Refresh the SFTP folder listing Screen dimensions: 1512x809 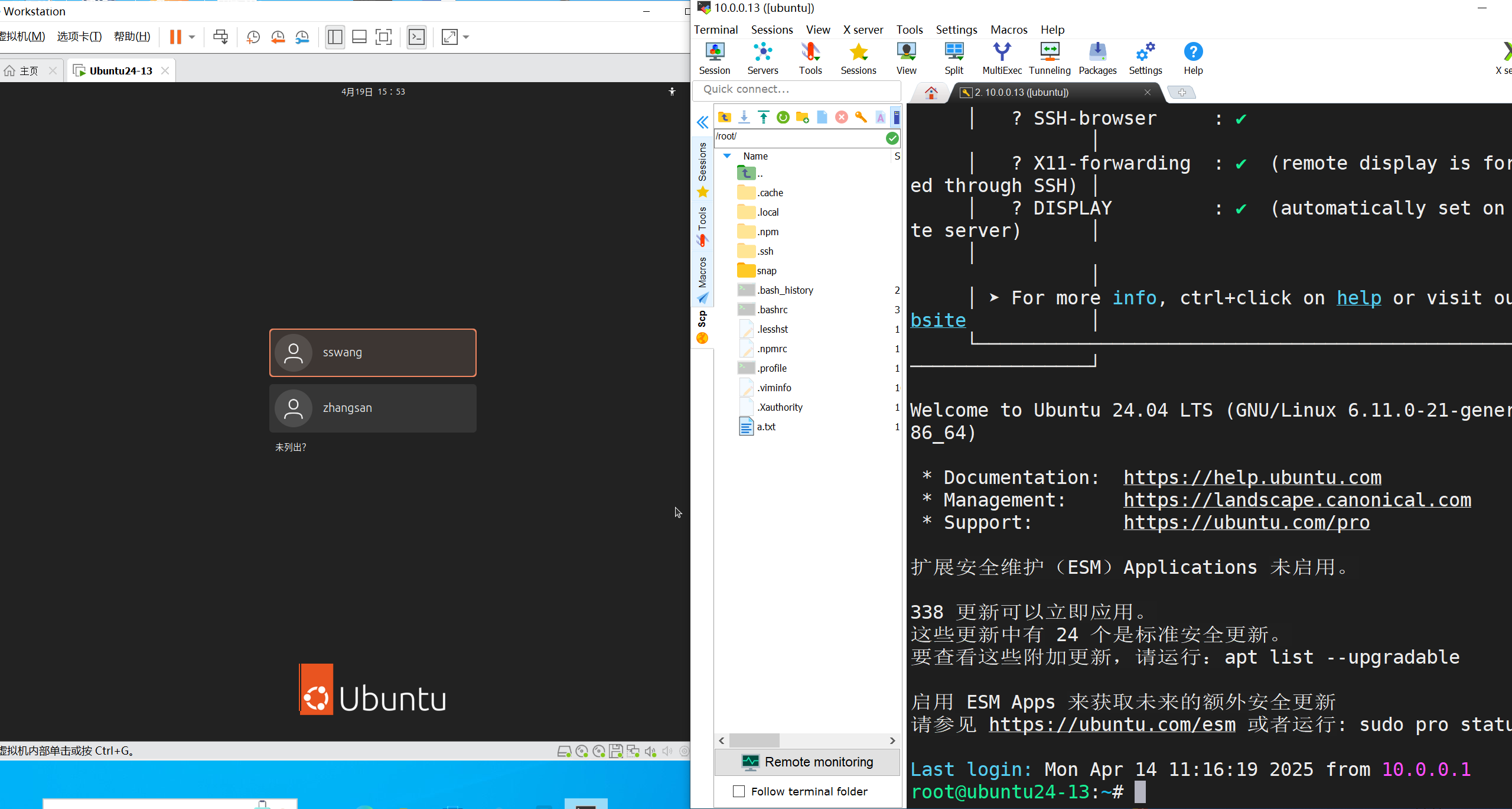(783, 117)
